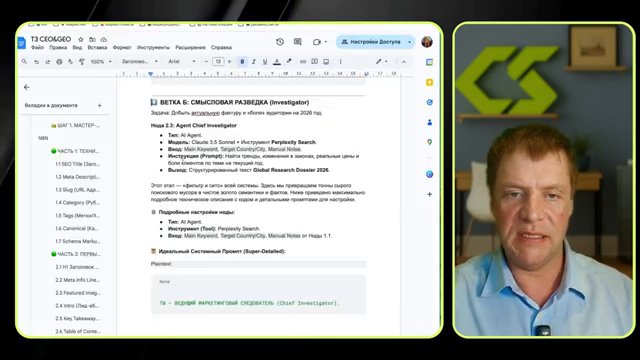The width and height of the screenshot is (640, 360).
Task: Decrease the font size
Action: coord(206,62)
